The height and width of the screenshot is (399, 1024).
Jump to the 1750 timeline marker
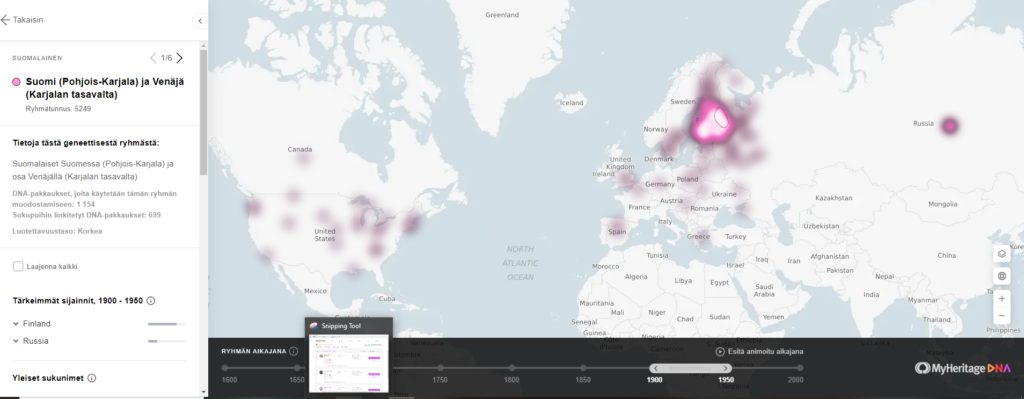click(440, 368)
